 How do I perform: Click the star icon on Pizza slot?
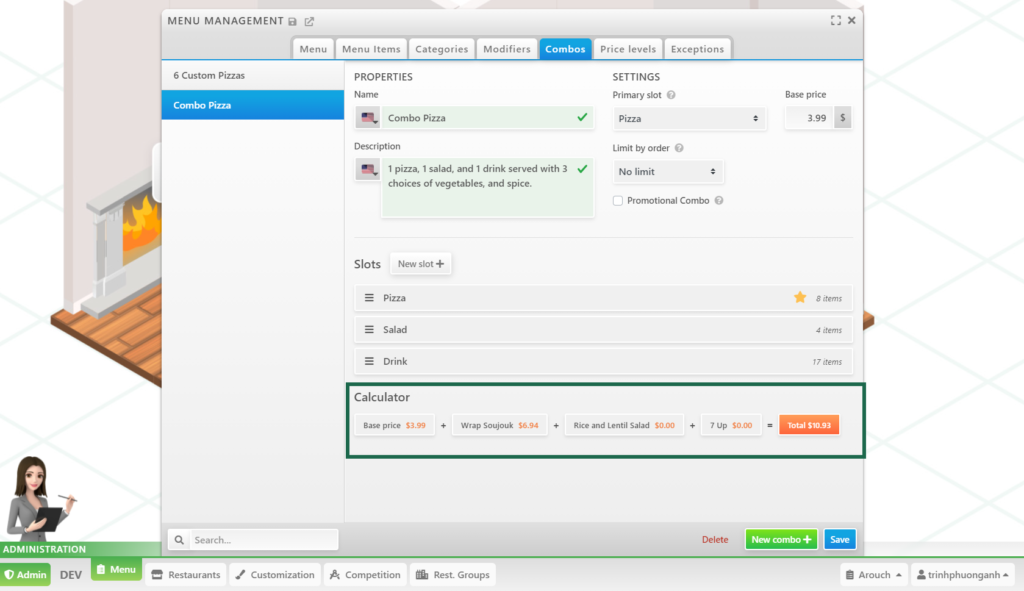pyautogui.click(x=800, y=298)
